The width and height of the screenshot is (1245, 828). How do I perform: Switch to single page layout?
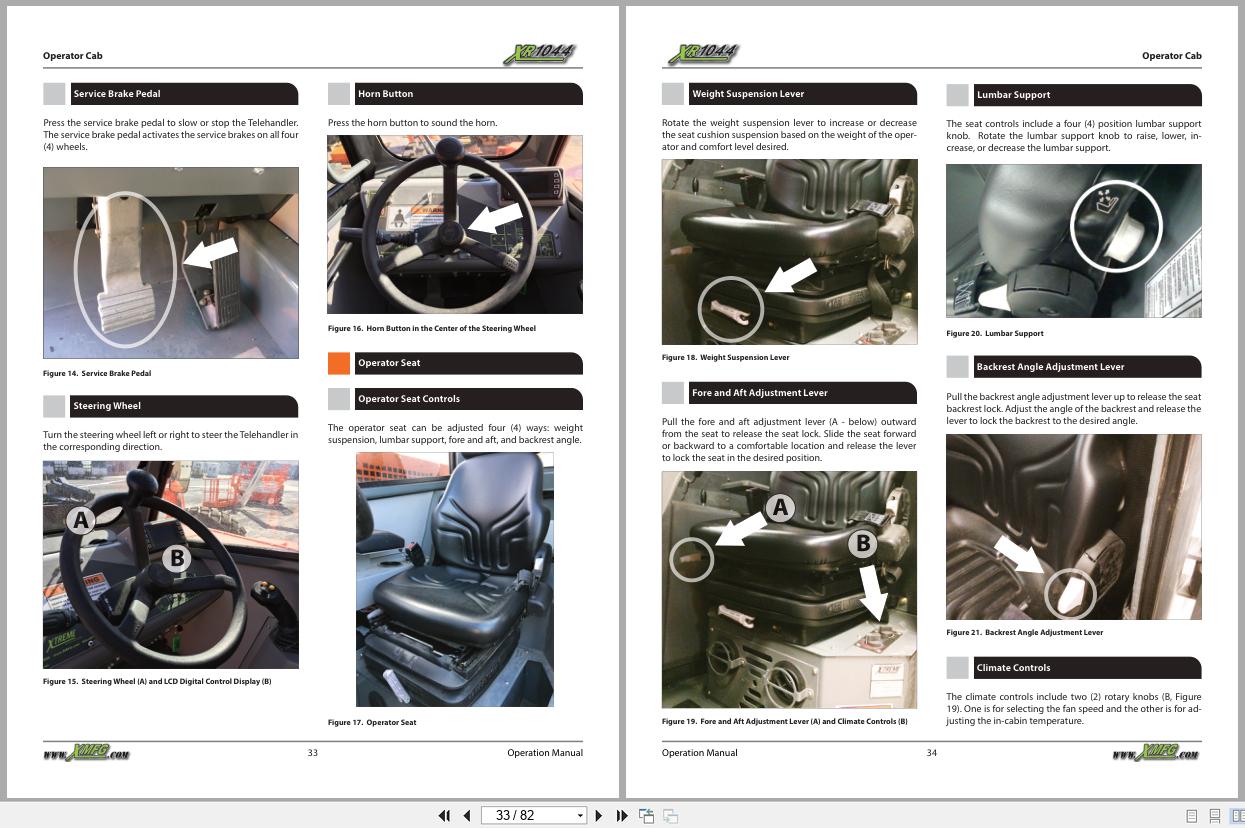[x=1192, y=816]
